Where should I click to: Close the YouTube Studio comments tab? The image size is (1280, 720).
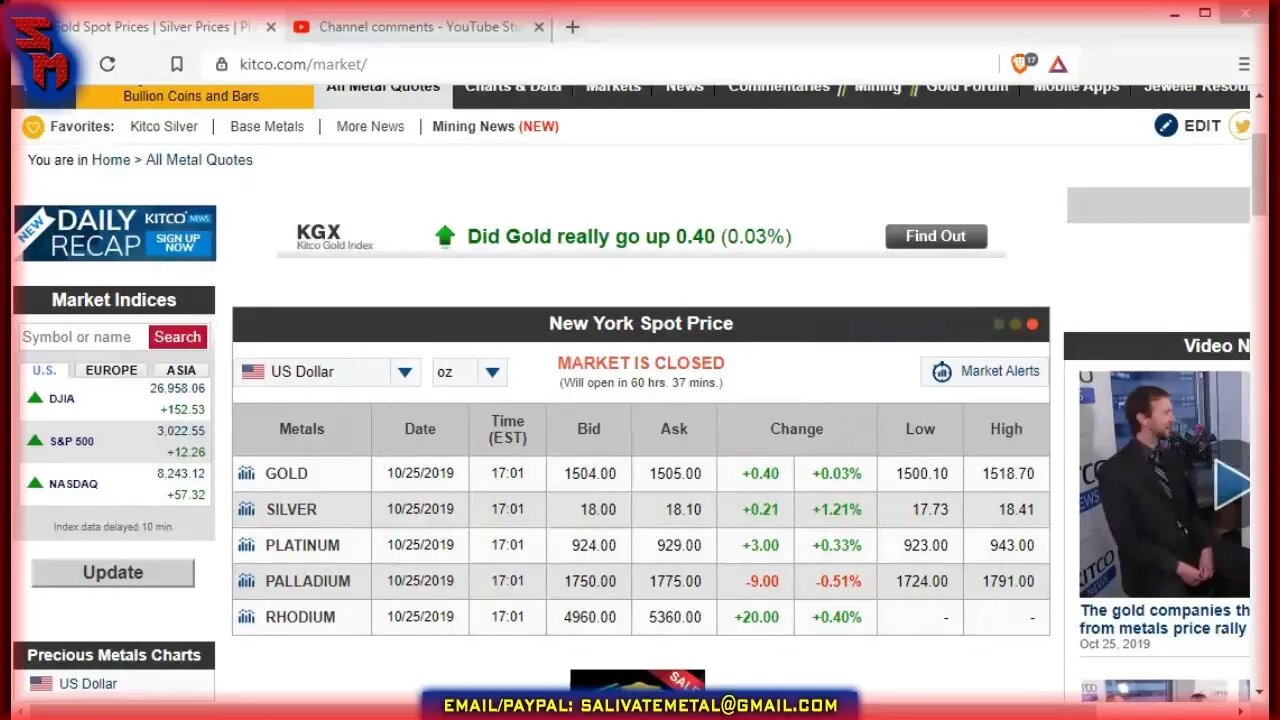click(539, 27)
